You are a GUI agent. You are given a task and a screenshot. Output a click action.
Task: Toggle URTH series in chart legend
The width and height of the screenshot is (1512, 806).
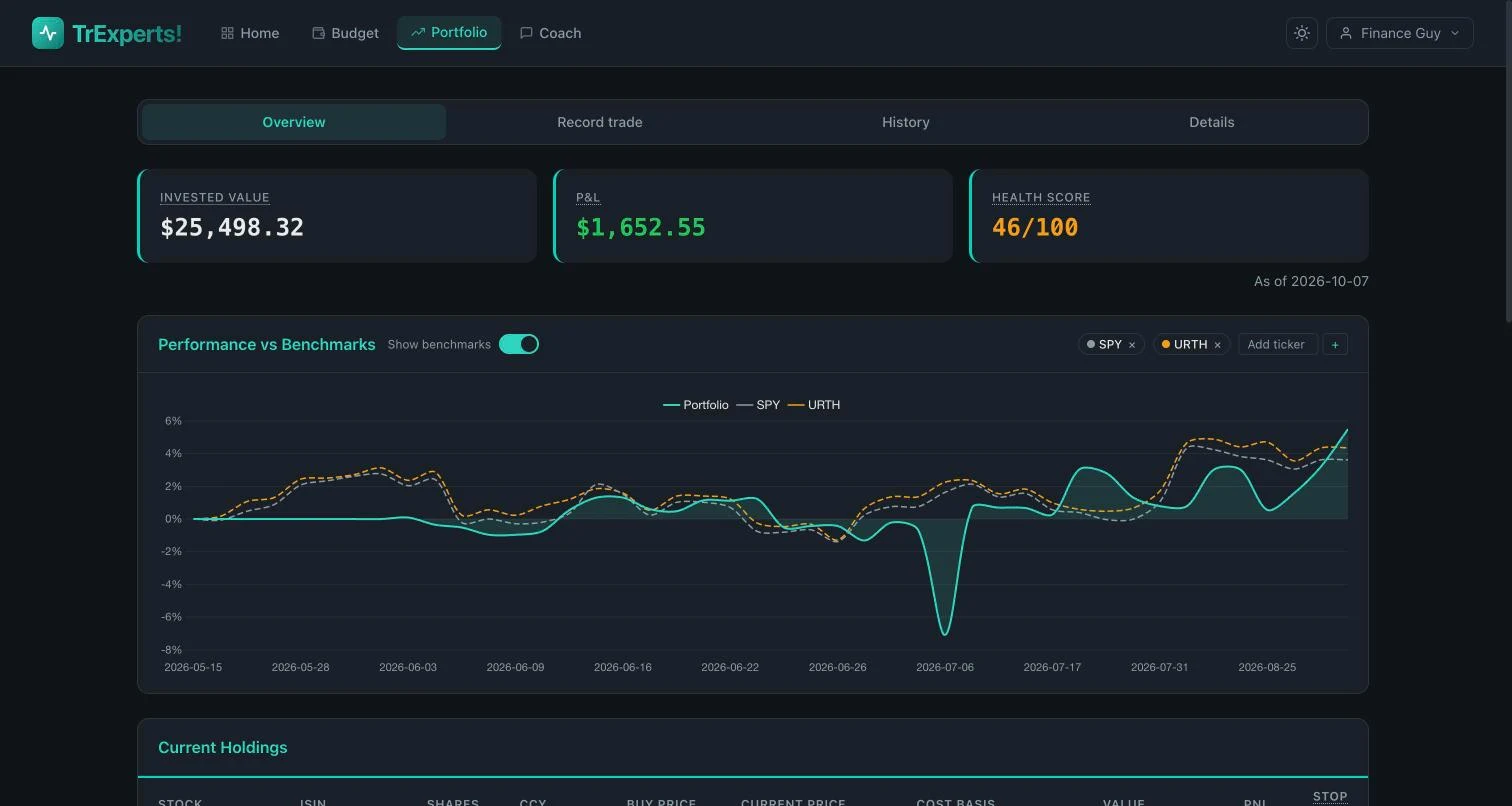pos(814,405)
